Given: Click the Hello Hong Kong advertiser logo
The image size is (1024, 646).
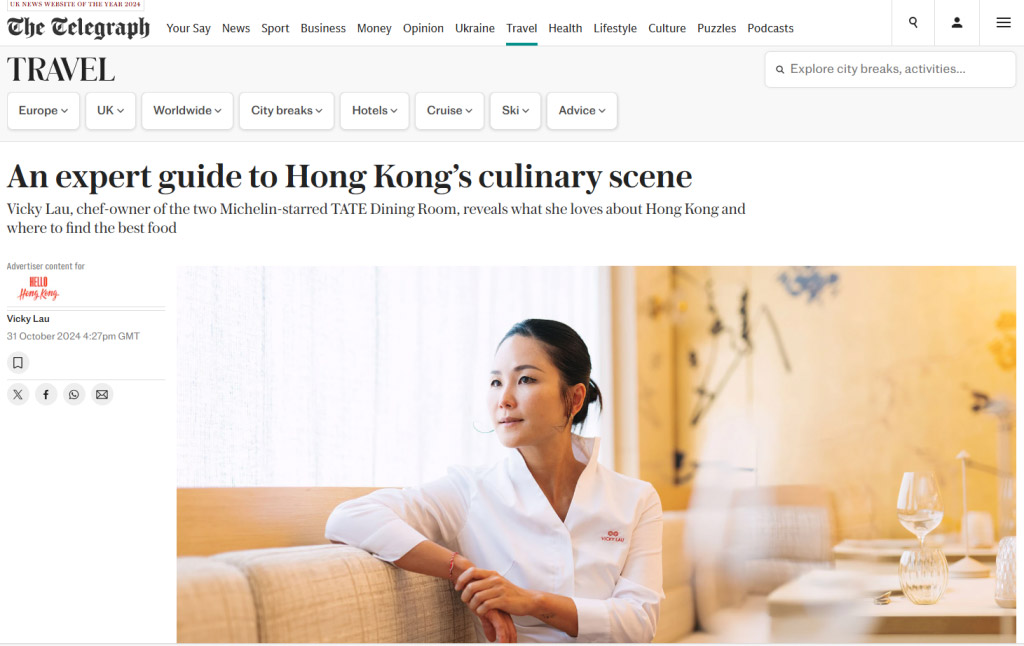Looking at the screenshot, I should [39, 288].
